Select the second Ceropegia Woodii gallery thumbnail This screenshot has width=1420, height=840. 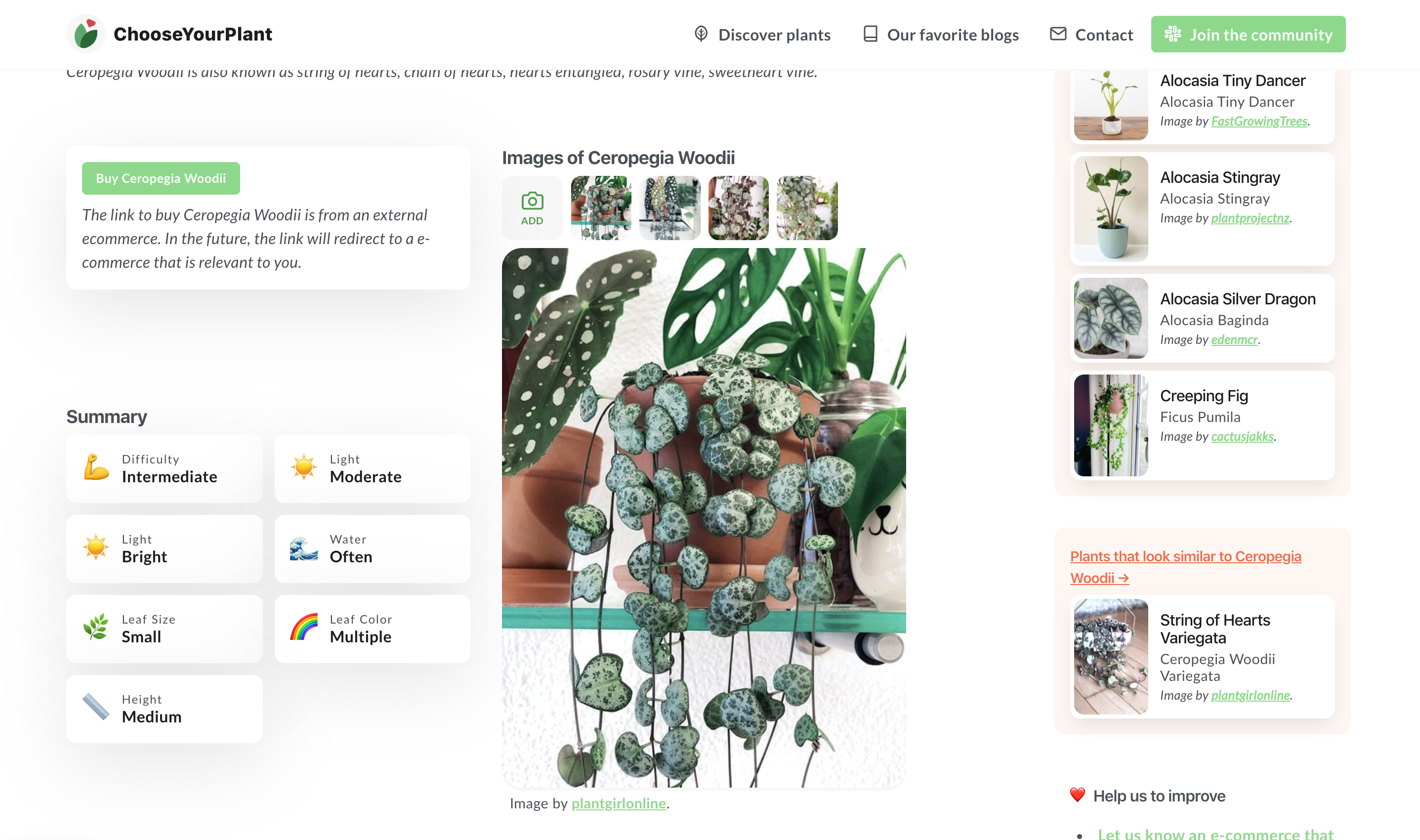point(669,208)
